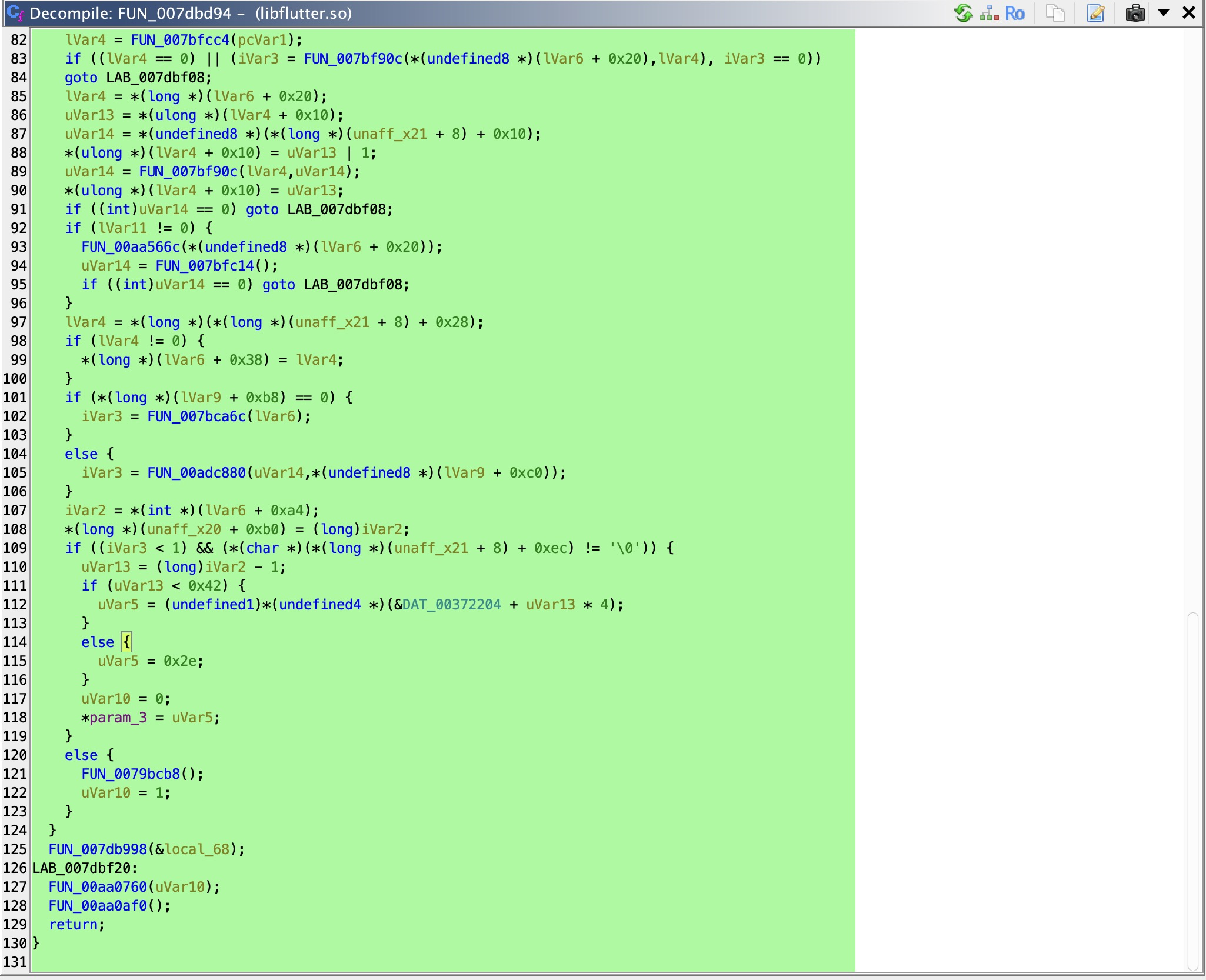Click constant '0x42' on line 111
Screen dimensions: 1206x980
(x=205, y=586)
